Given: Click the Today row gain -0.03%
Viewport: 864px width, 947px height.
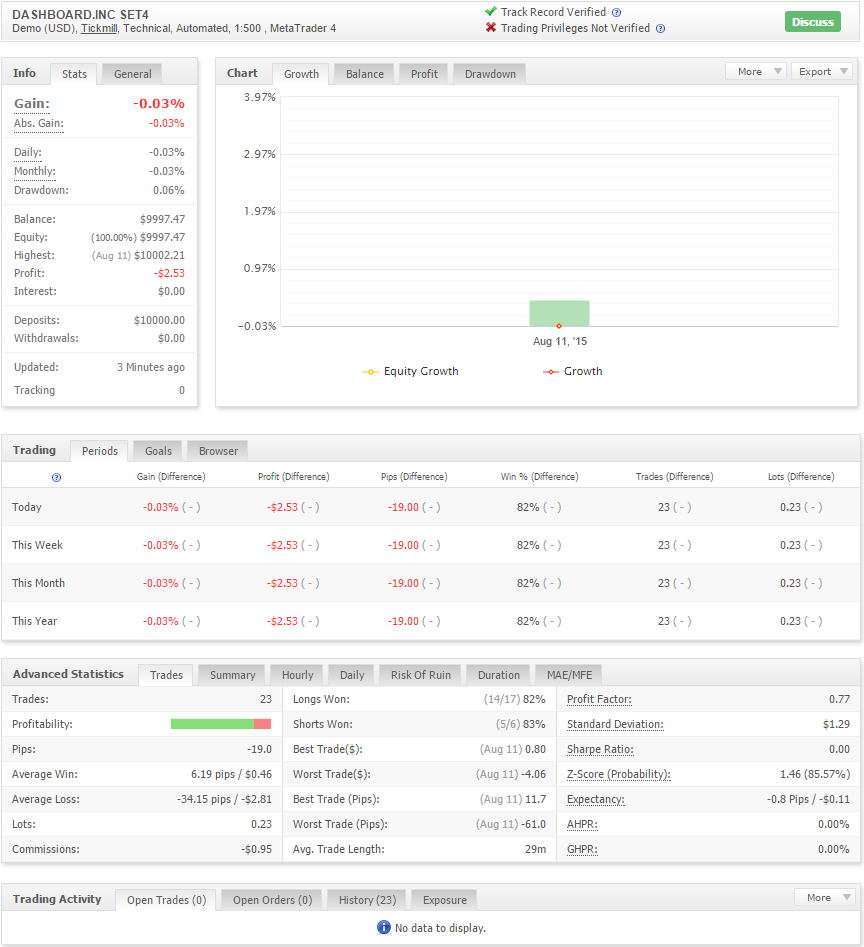Looking at the screenshot, I should [161, 507].
